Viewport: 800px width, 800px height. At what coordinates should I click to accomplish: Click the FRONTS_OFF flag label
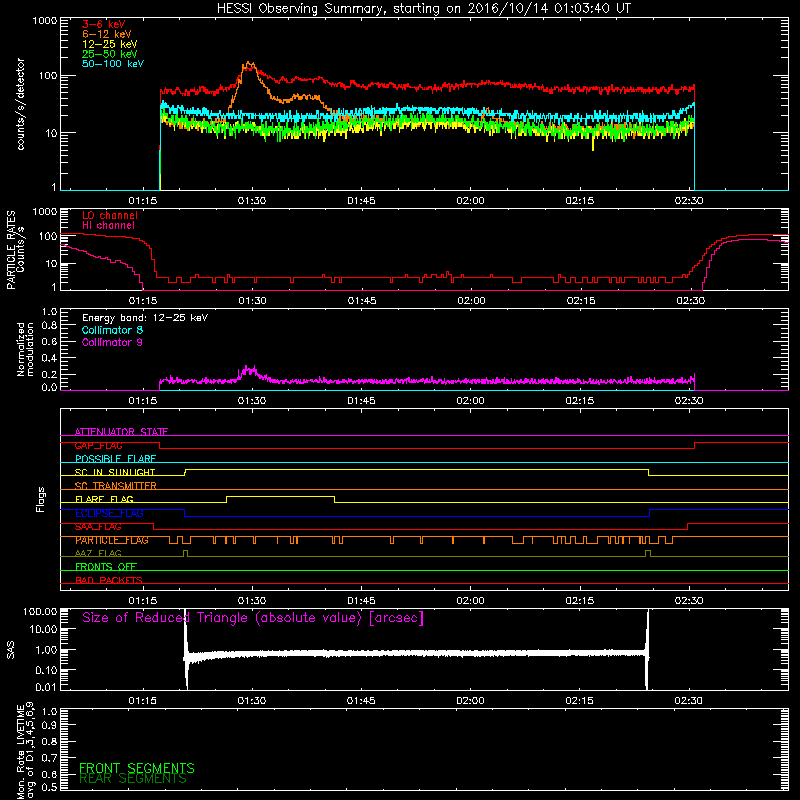click(x=106, y=567)
